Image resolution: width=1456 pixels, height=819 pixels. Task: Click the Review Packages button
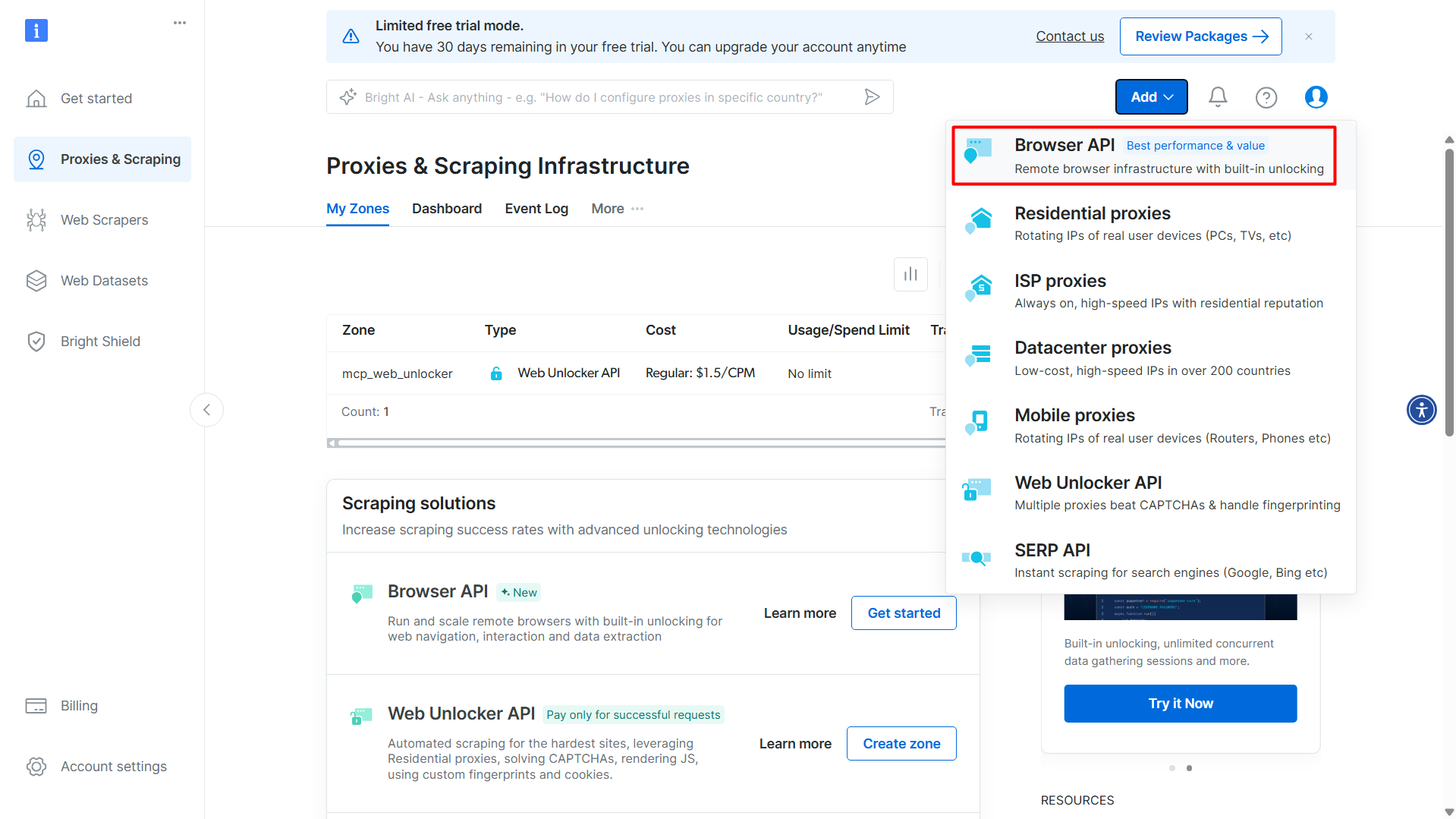pos(1200,36)
